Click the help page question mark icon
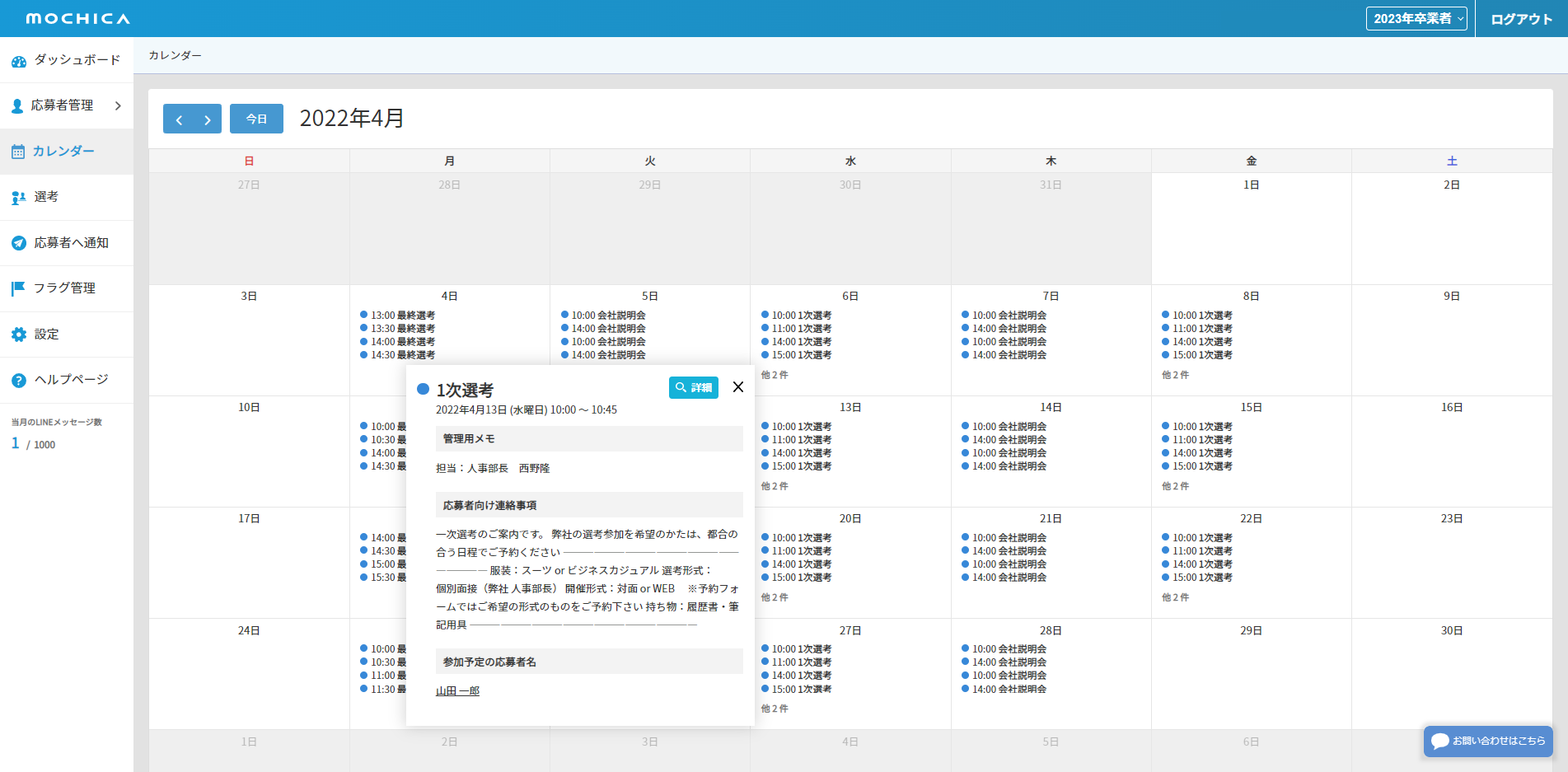The height and width of the screenshot is (772, 1568). pyautogui.click(x=19, y=380)
